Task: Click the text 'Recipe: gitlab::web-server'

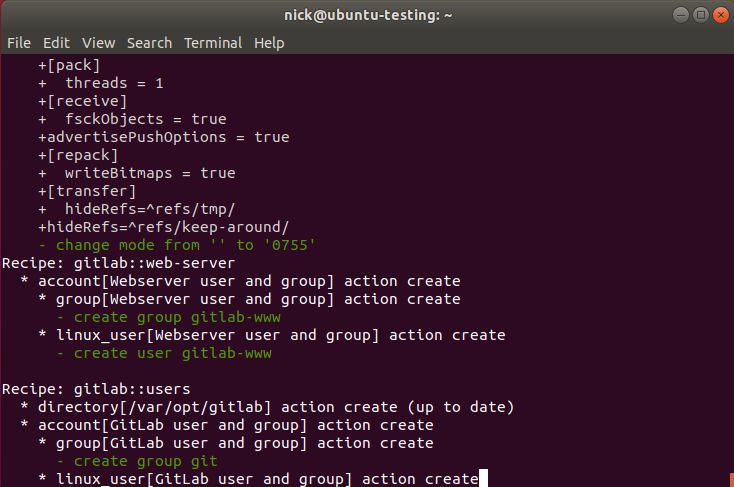Action: 118,263
